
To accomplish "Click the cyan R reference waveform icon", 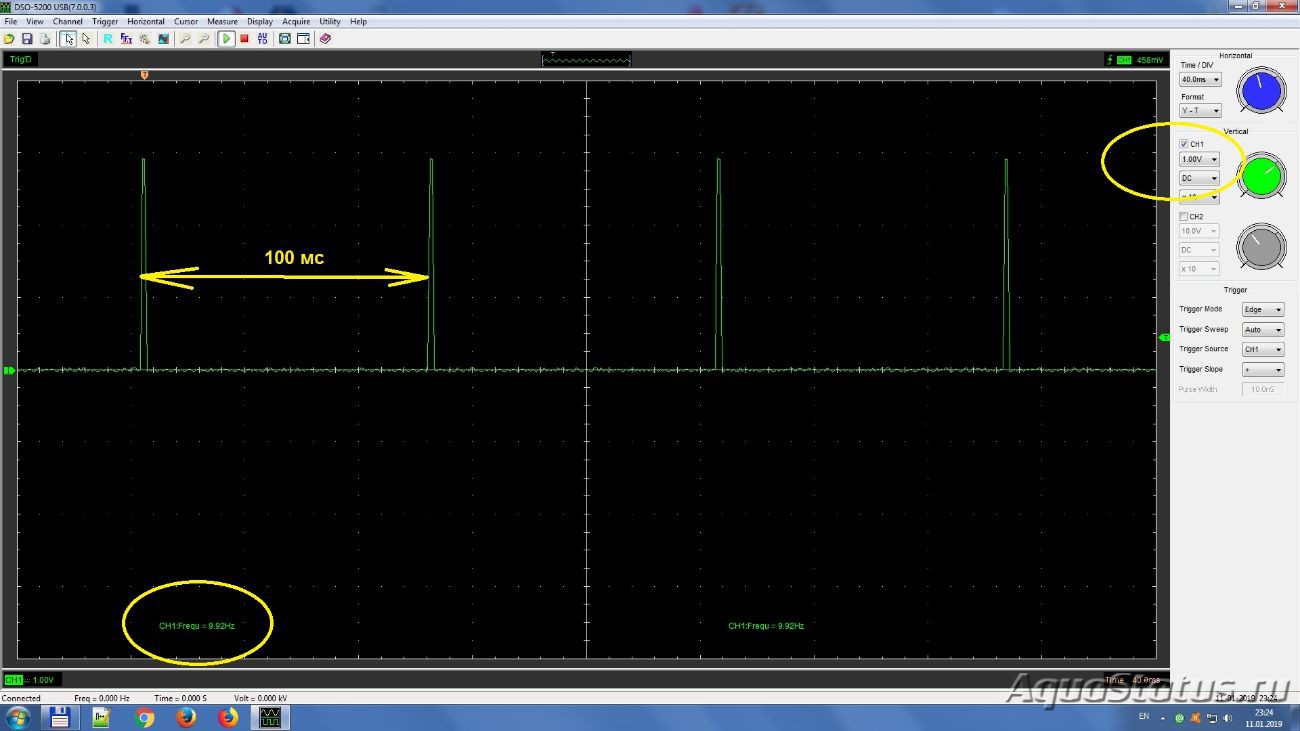I will click(x=108, y=39).
